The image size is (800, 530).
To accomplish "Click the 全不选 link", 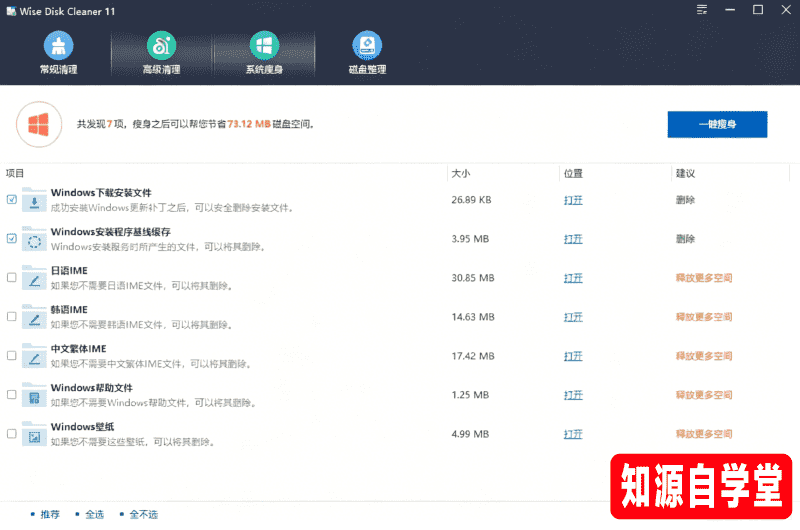I will click(x=143, y=514).
